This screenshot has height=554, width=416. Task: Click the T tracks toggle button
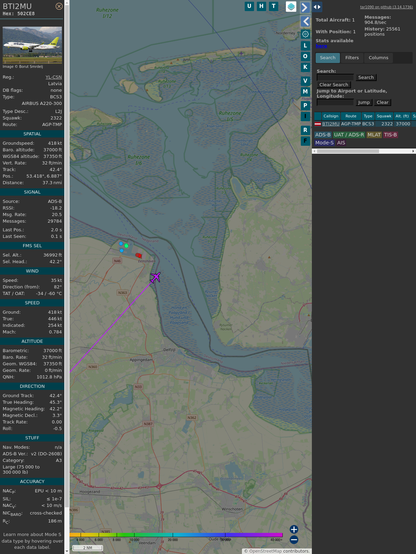[x=273, y=6]
